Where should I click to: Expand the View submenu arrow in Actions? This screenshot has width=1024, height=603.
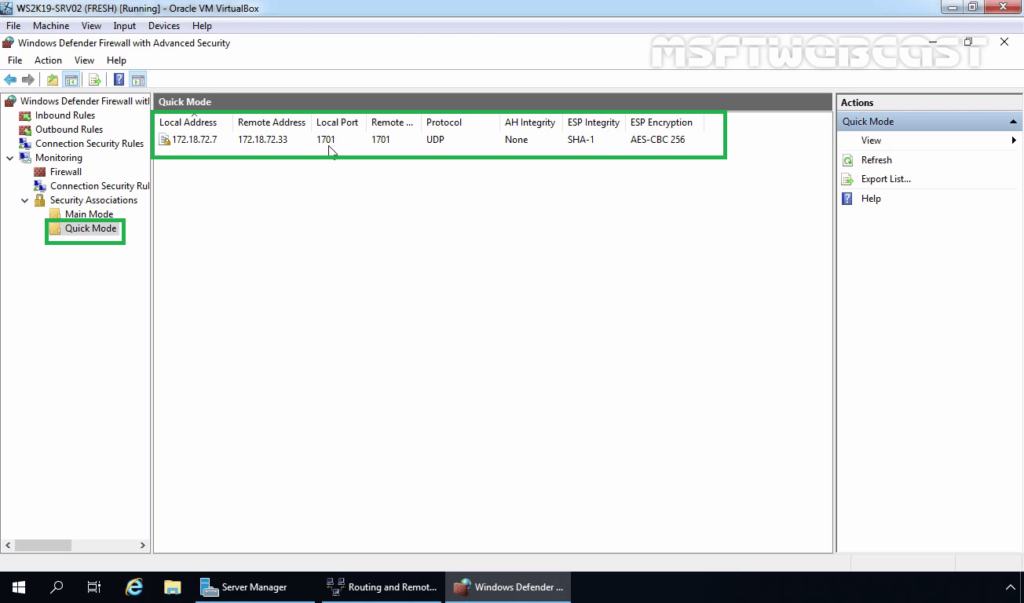click(1014, 140)
